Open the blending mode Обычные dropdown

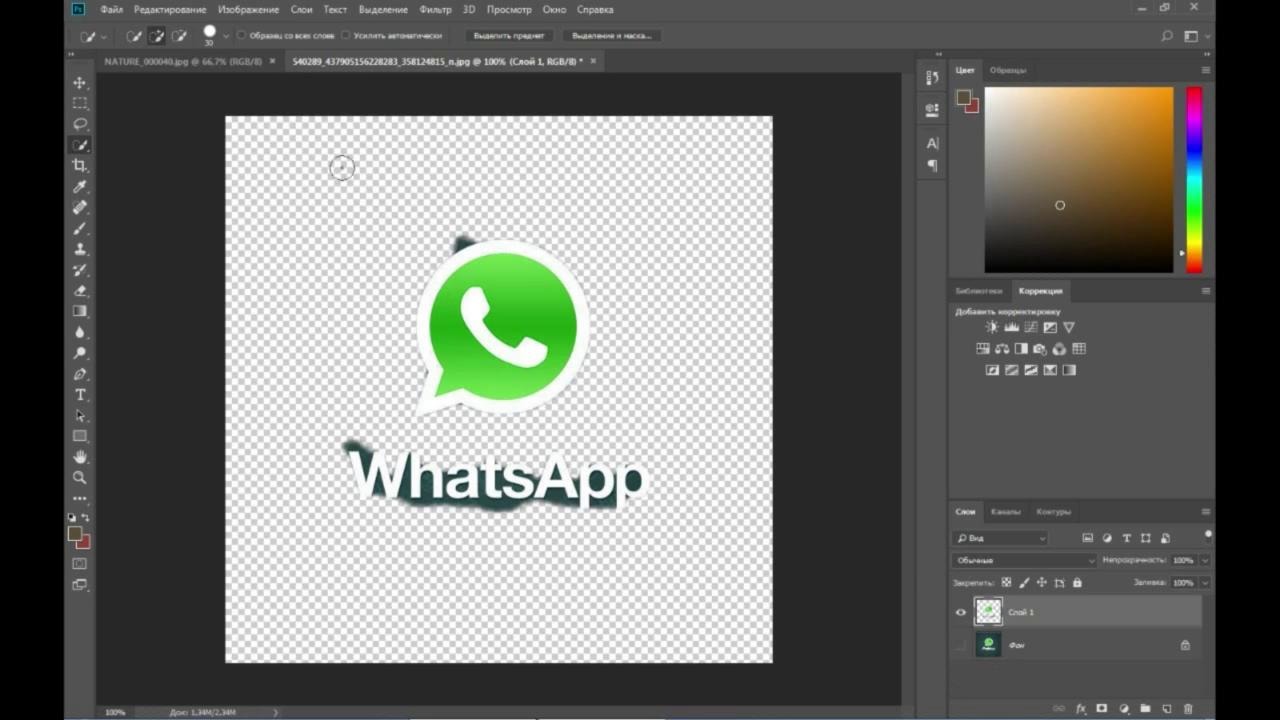[x=1025, y=560]
